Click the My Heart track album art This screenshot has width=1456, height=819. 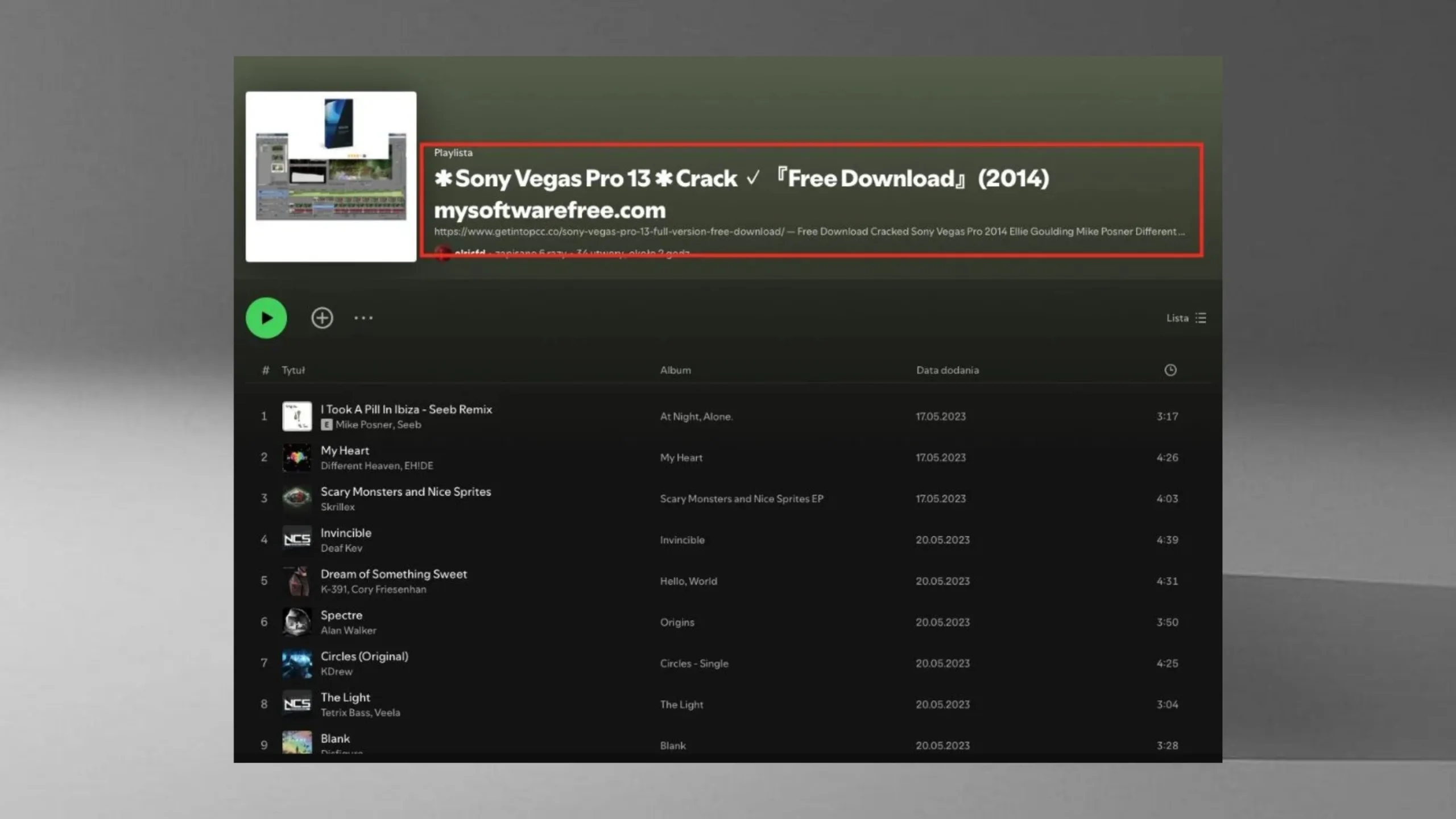pos(297,457)
